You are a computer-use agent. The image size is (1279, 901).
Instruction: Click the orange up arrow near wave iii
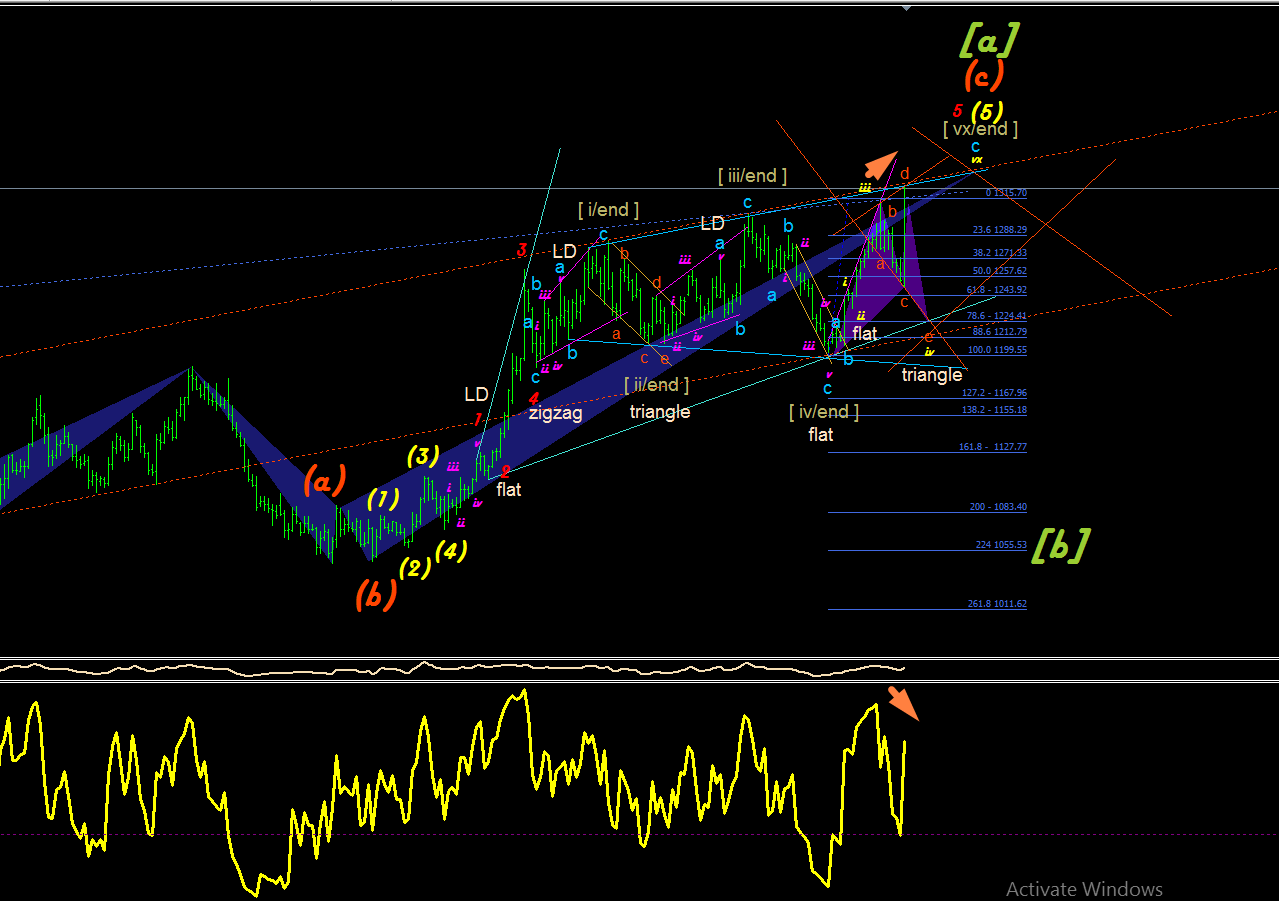pos(881,164)
